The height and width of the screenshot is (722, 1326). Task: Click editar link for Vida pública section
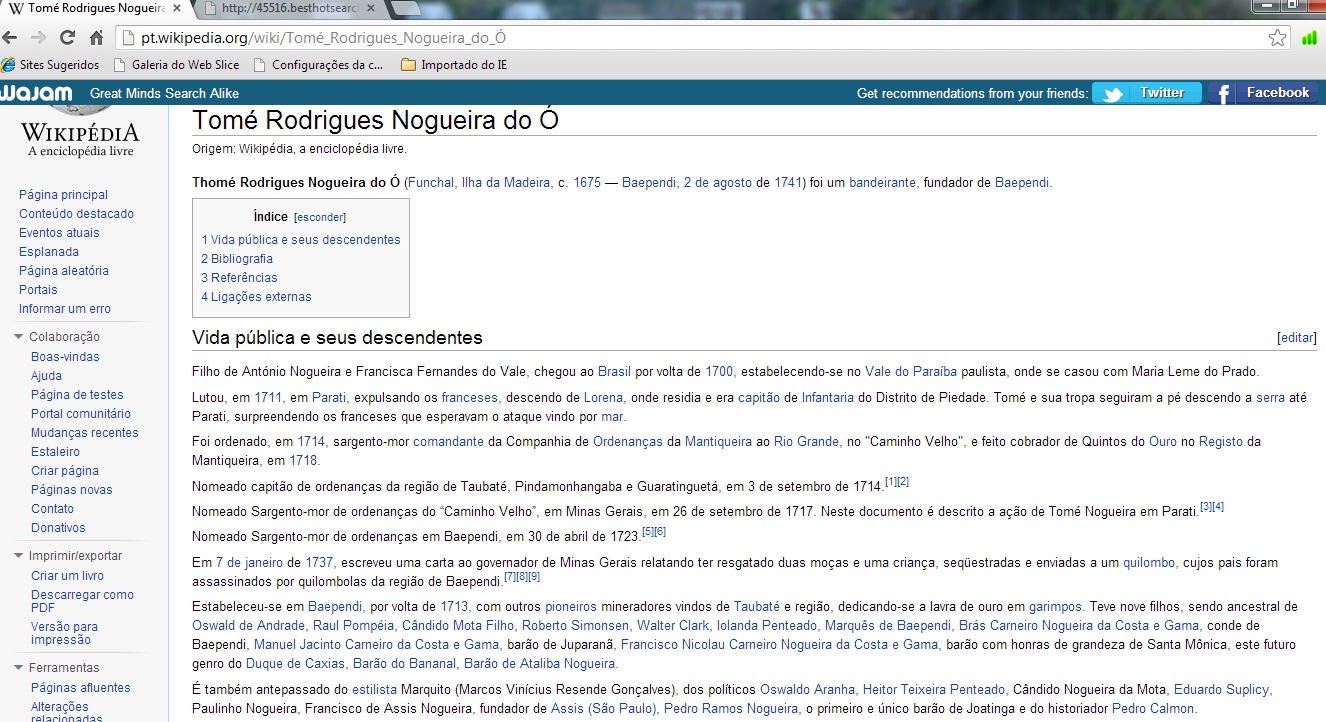(x=1297, y=338)
